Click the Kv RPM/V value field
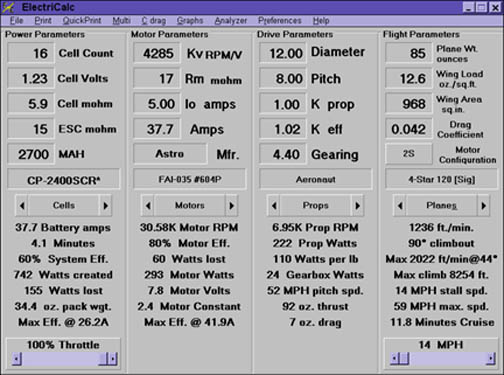This screenshot has width=504, height=375. click(157, 53)
